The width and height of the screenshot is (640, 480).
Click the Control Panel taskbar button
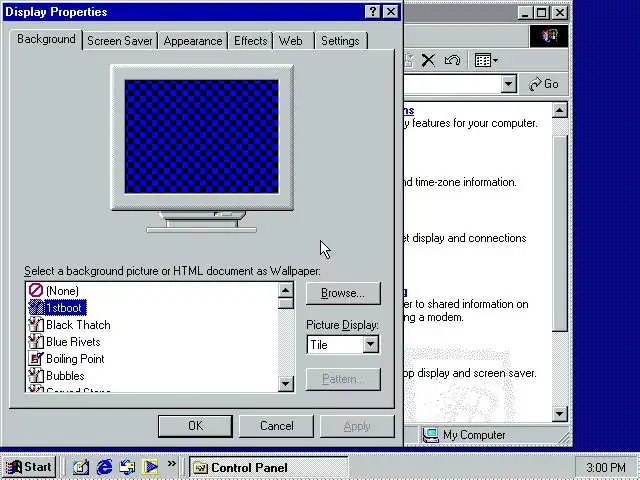pos(269,467)
